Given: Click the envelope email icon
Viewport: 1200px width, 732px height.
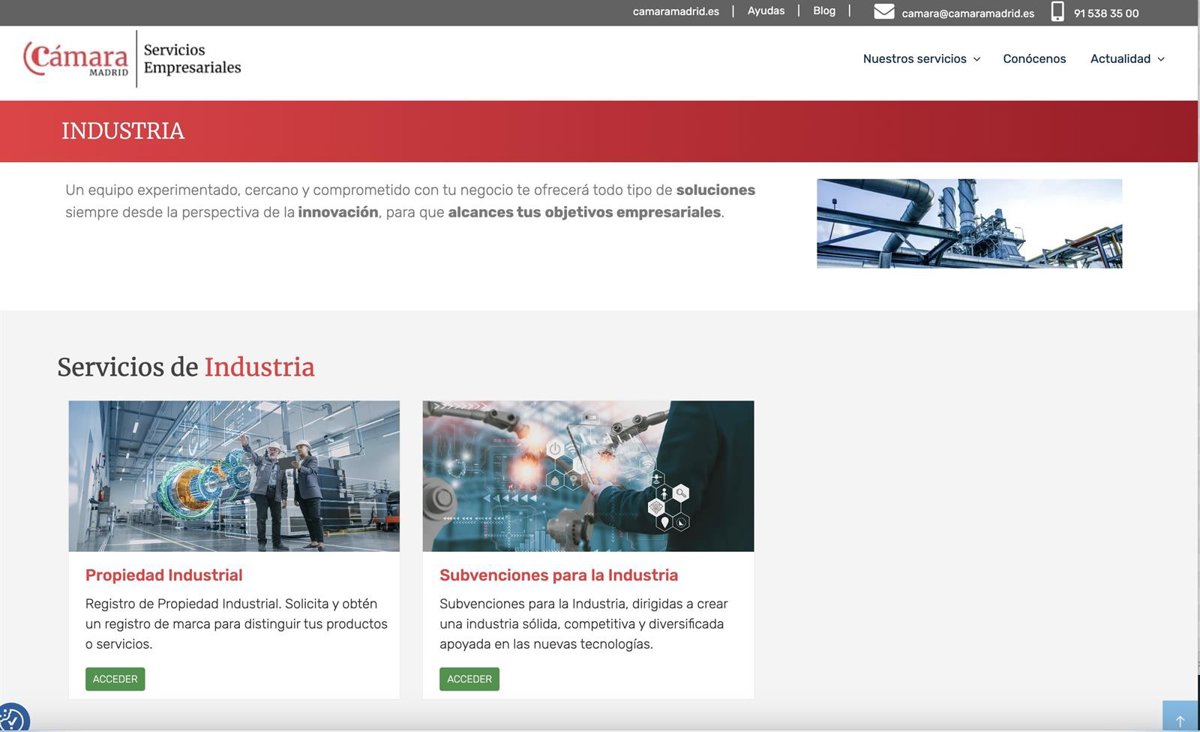Looking at the screenshot, I should point(884,12).
